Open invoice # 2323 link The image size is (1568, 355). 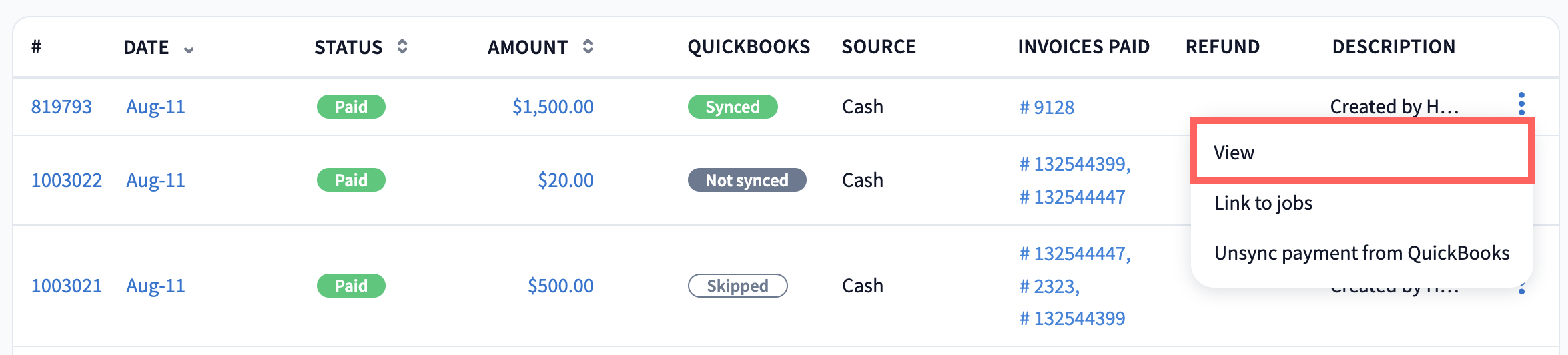[x=1049, y=286]
